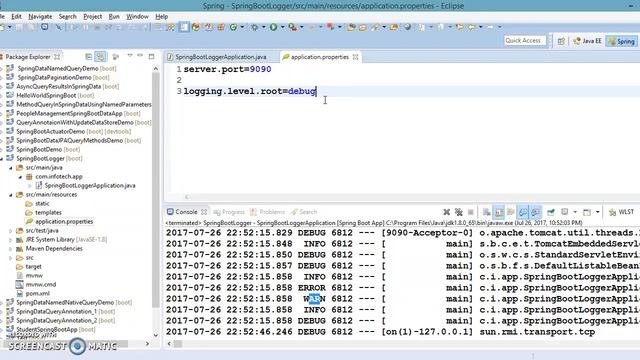Click the Open Task toolbar icon

coord(362,27)
